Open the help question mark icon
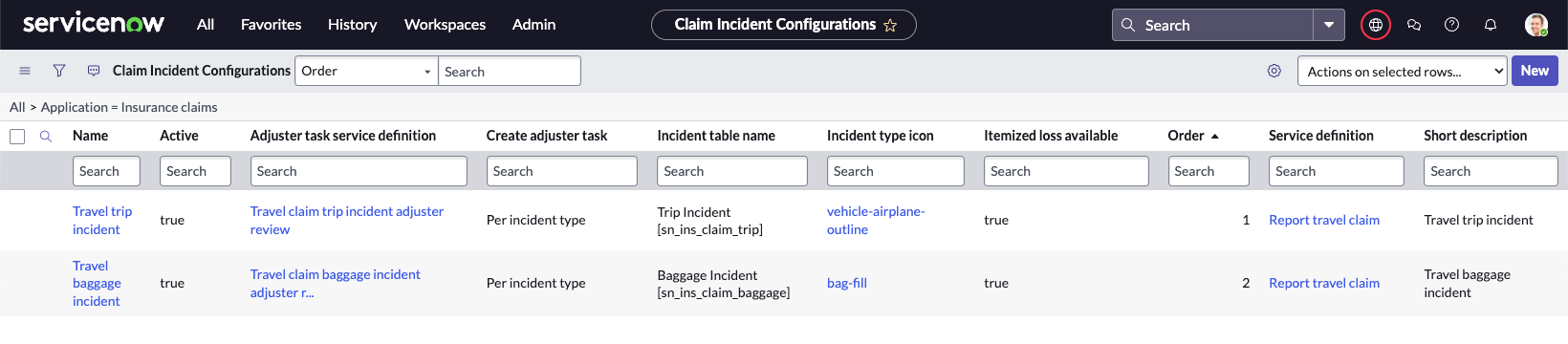The width and height of the screenshot is (1568, 344). [x=1451, y=25]
